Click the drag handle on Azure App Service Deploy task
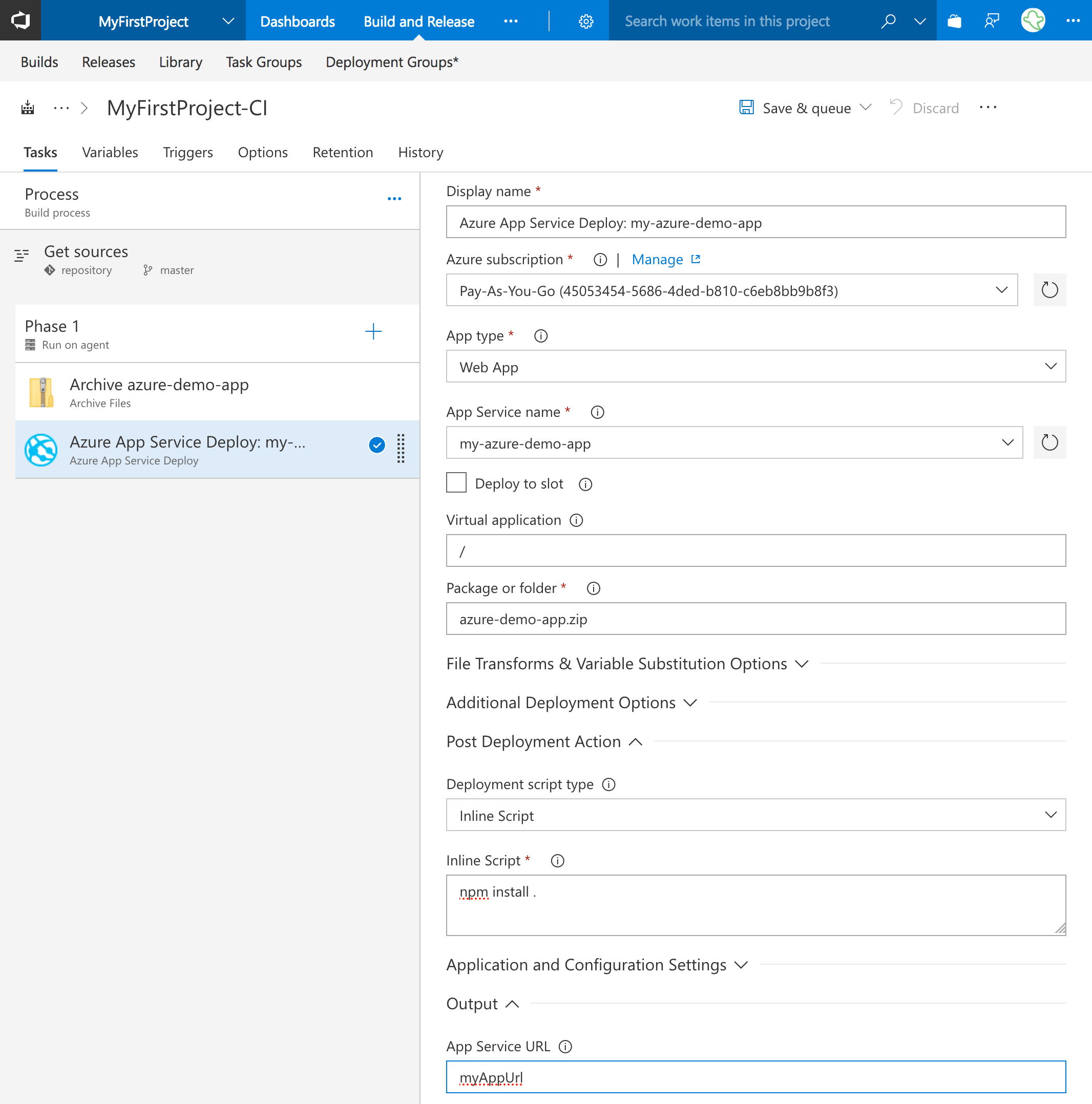 tap(401, 449)
